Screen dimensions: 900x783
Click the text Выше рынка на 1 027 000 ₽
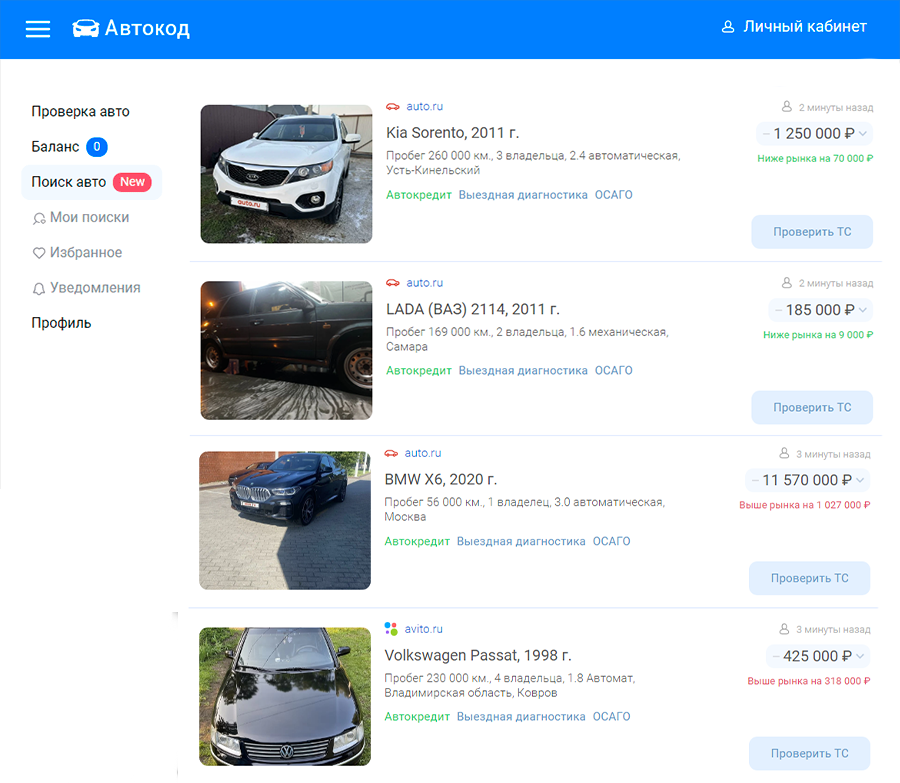click(x=805, y=505)
